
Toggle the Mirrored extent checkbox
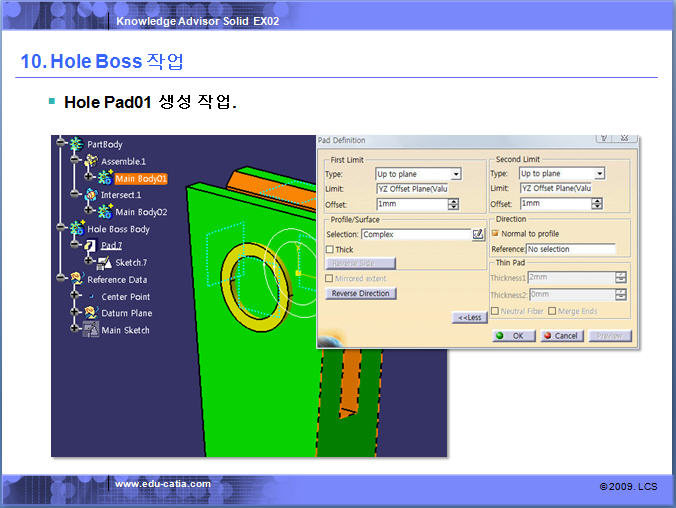coord(331,278)
